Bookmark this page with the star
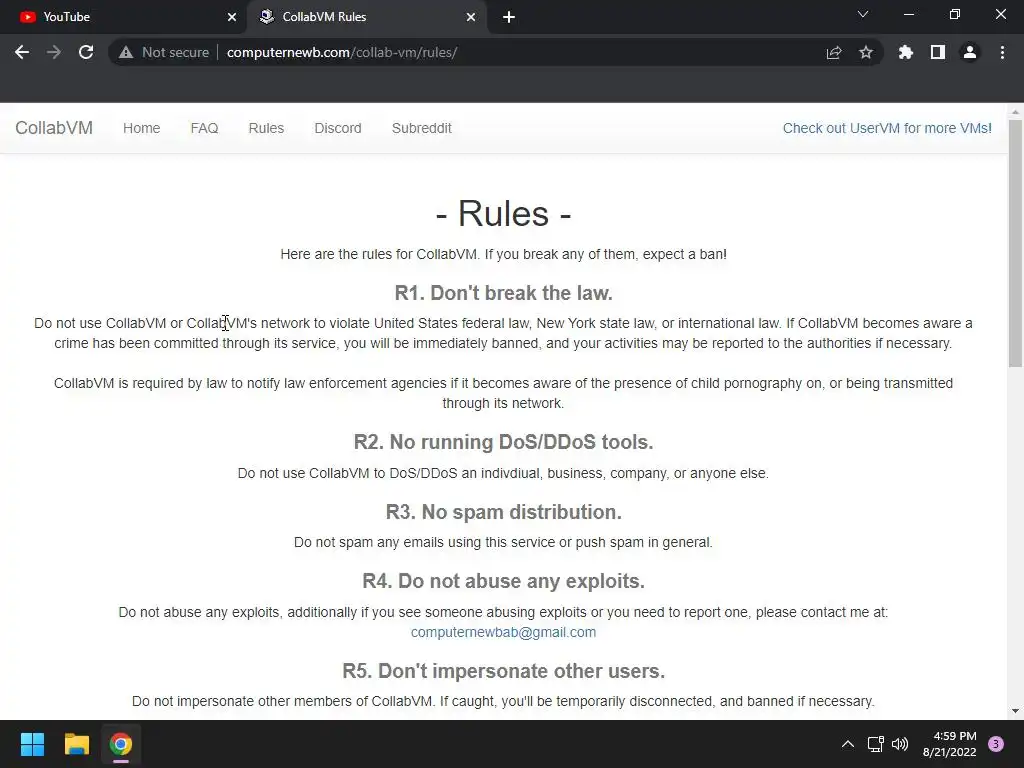1024x768 pixels. pyautogui.click(x=866, y=52)
